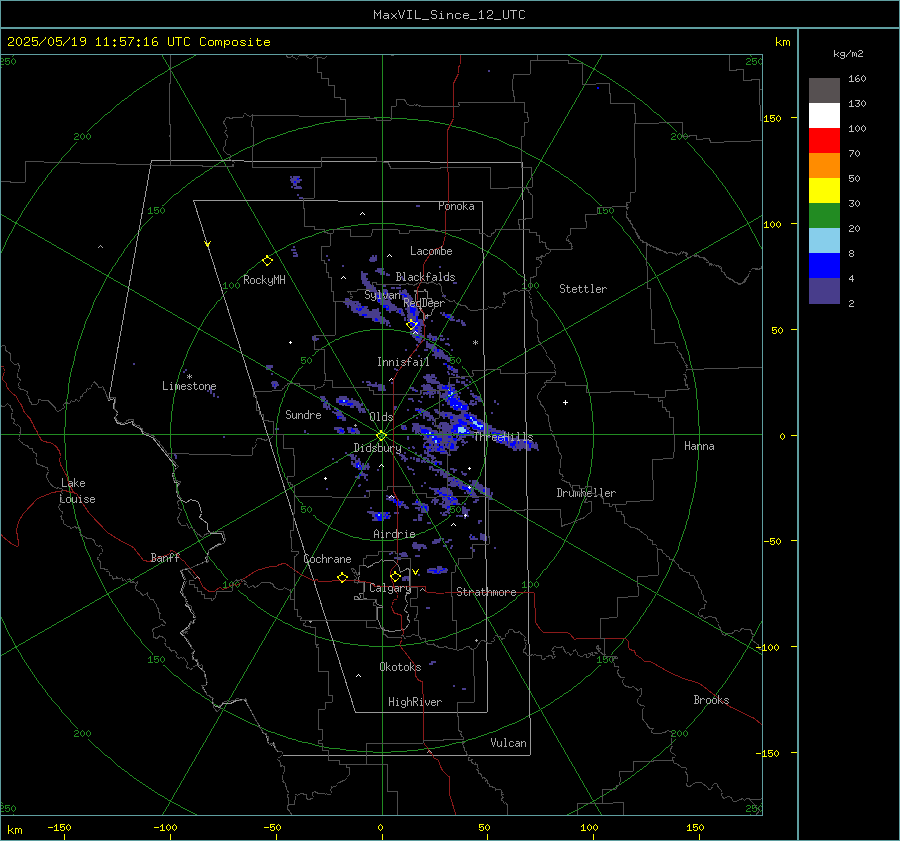Click the yellow diamond marker at RedDeer
The image size is (900, 841).
pyautogui.click(x=412, y=325)
